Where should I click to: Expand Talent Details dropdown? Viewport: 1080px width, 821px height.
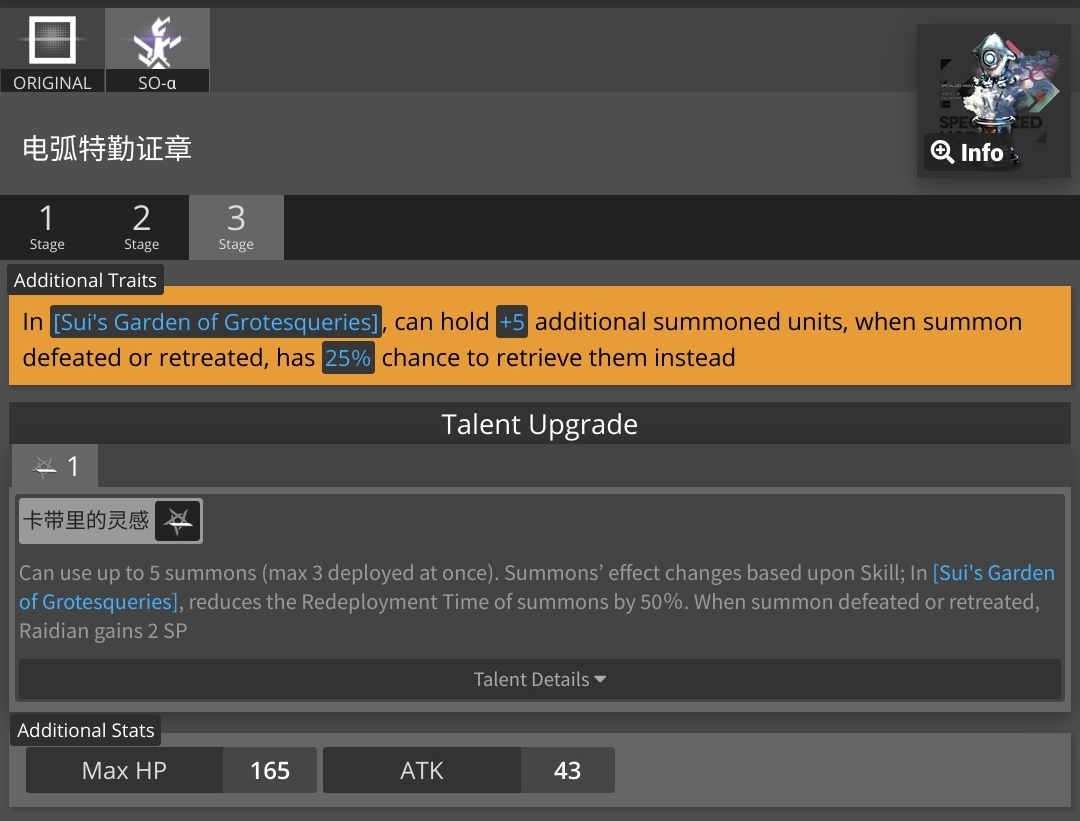pyautogui.click(x=539, y=679)
